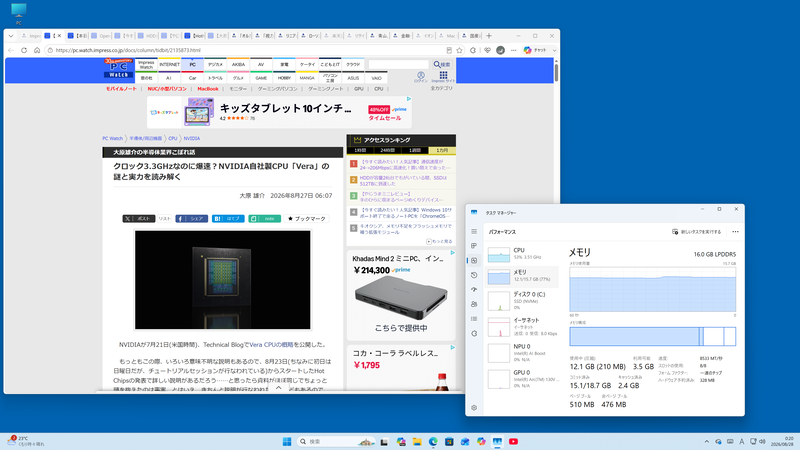Open Windows Start menu
This screenshot has width=800, height=450.
pyautogui.click(x=287, y=441)
